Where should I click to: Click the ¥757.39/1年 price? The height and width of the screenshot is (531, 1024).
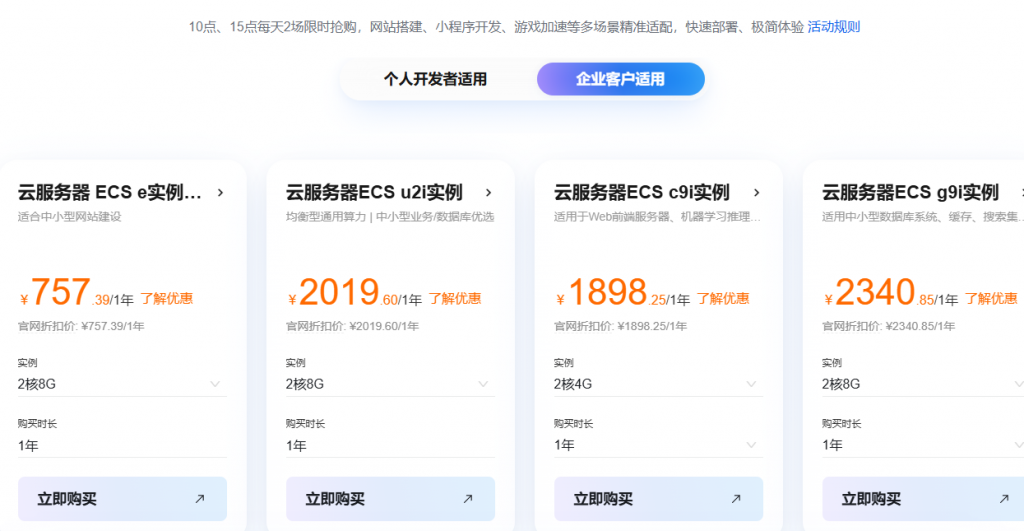pyautogui.click(x=76, y=293)
